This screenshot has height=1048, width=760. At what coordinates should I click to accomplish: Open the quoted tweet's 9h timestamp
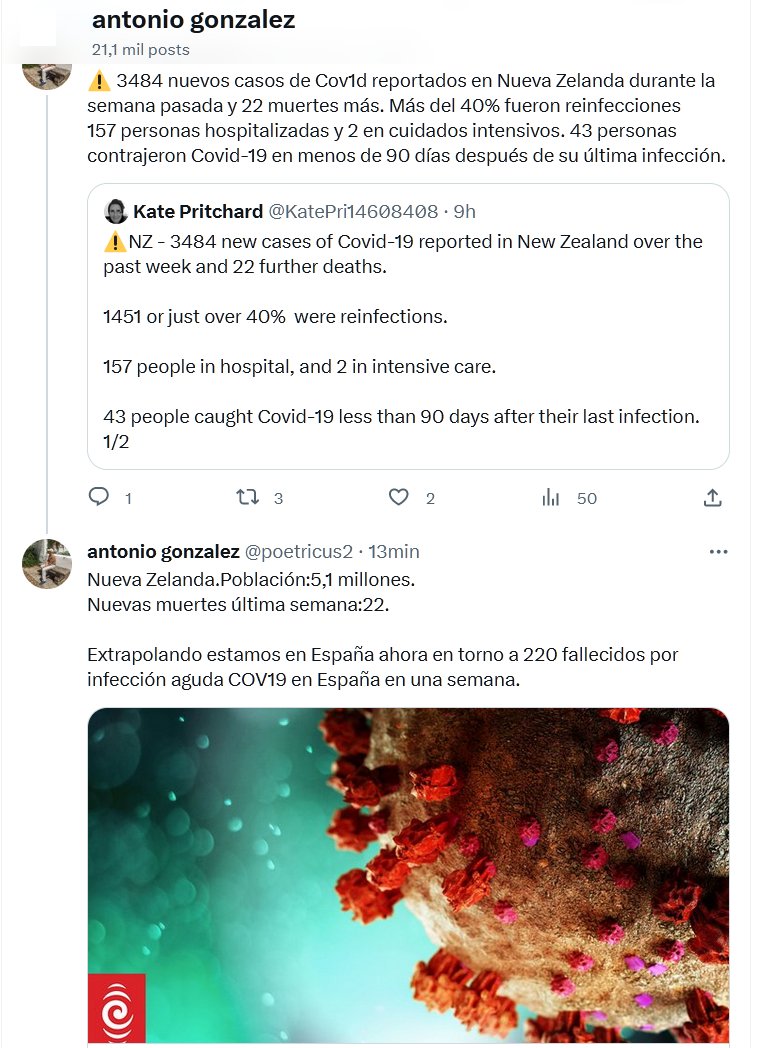[464, 211]
